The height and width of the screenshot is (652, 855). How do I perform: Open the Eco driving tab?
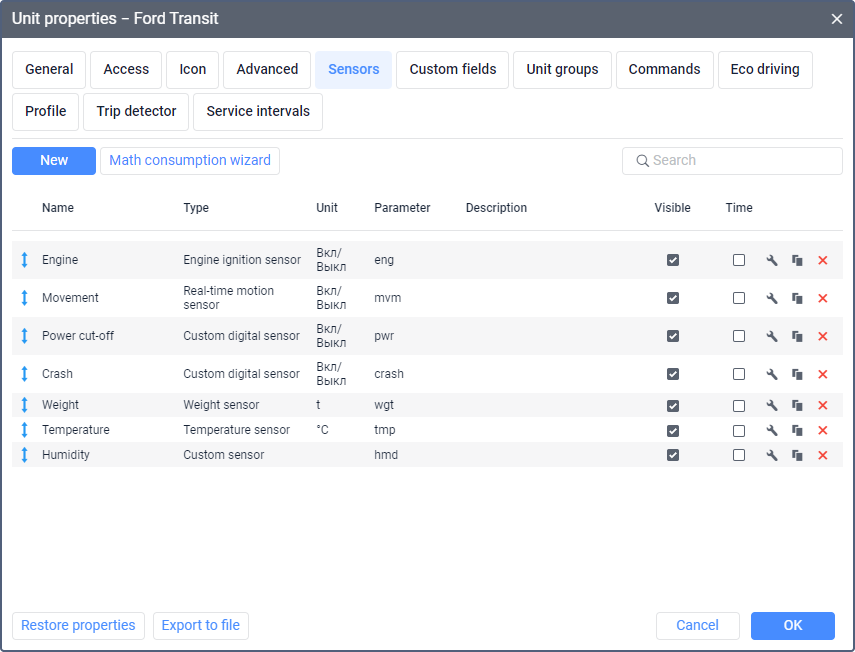765,70
